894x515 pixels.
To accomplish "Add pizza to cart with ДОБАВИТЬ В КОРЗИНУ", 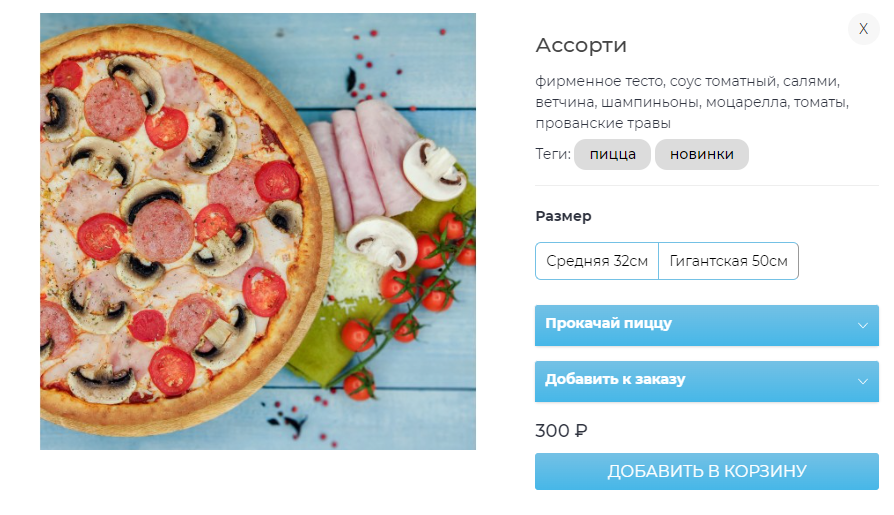I will (706, 471).
